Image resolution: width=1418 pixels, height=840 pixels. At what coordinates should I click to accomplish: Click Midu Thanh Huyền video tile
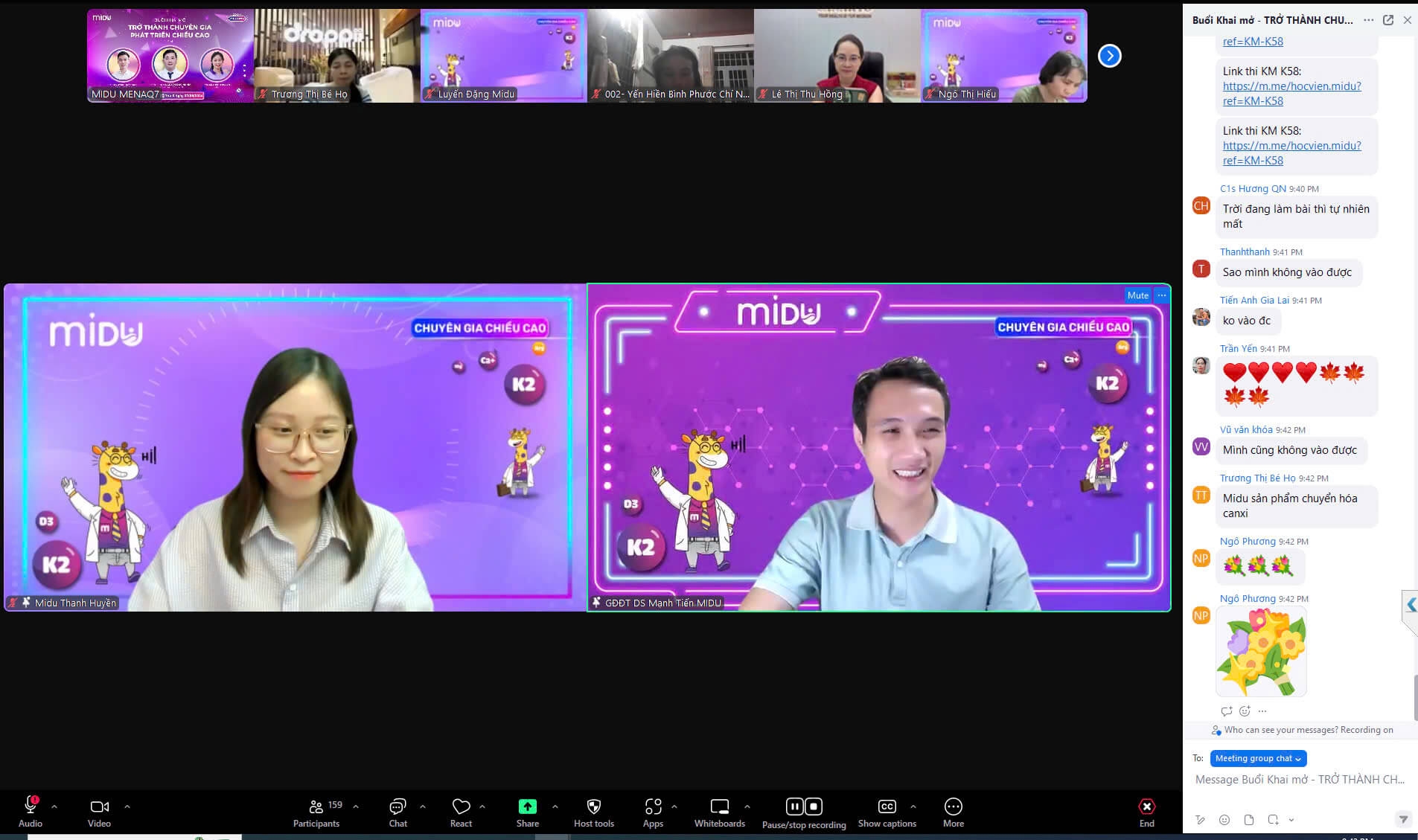point(296,448)
